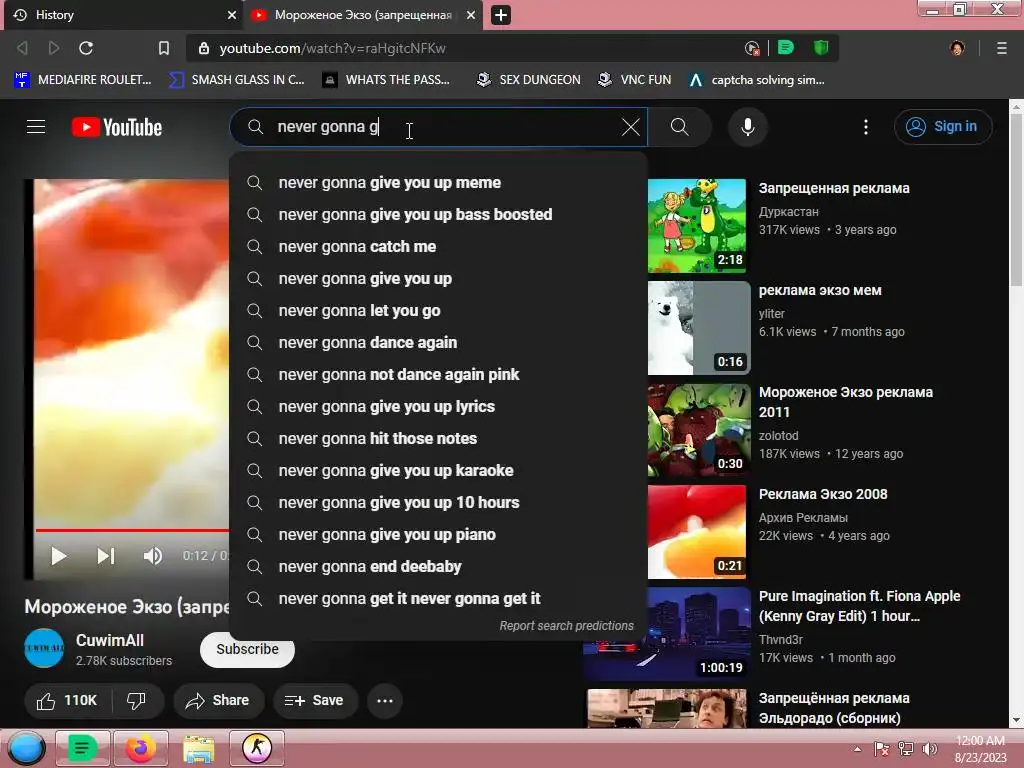Choose suggestion 'never gonna catch me'
This screenshot has width=1024, height=768.
tap(438, 247)
